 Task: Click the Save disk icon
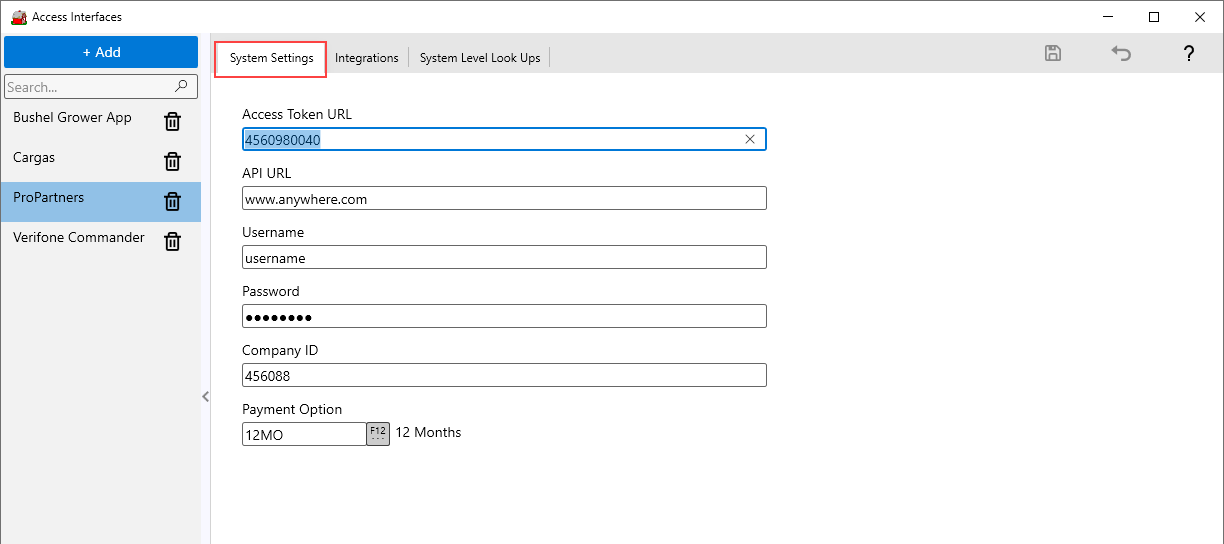click(x=1052, y=54)
